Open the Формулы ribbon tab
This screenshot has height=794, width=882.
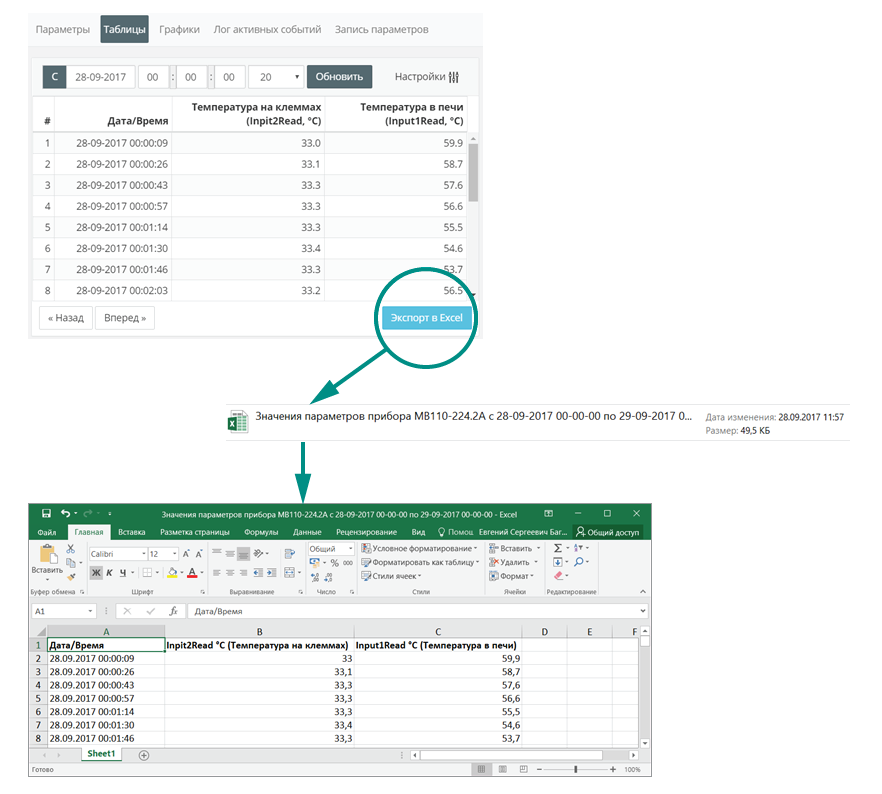point(260,532)
